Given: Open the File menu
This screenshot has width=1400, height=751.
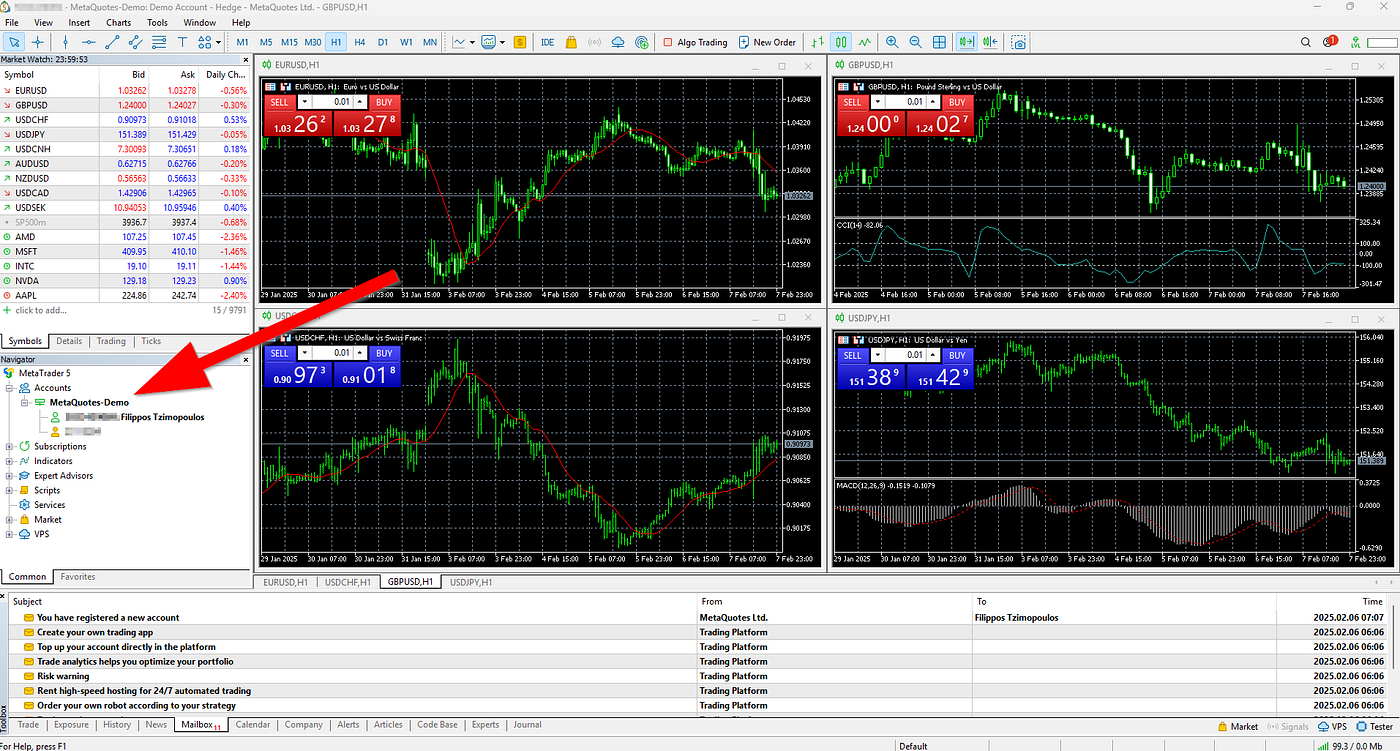Looking at the screenshot, I should 12,22.
